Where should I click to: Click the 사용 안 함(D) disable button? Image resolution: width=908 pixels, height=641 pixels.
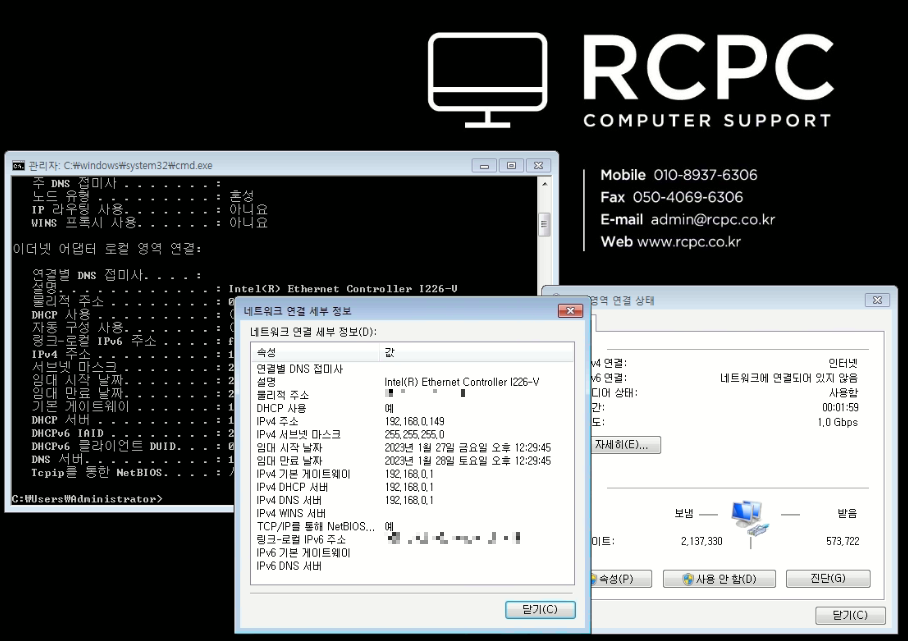(719, 578)
